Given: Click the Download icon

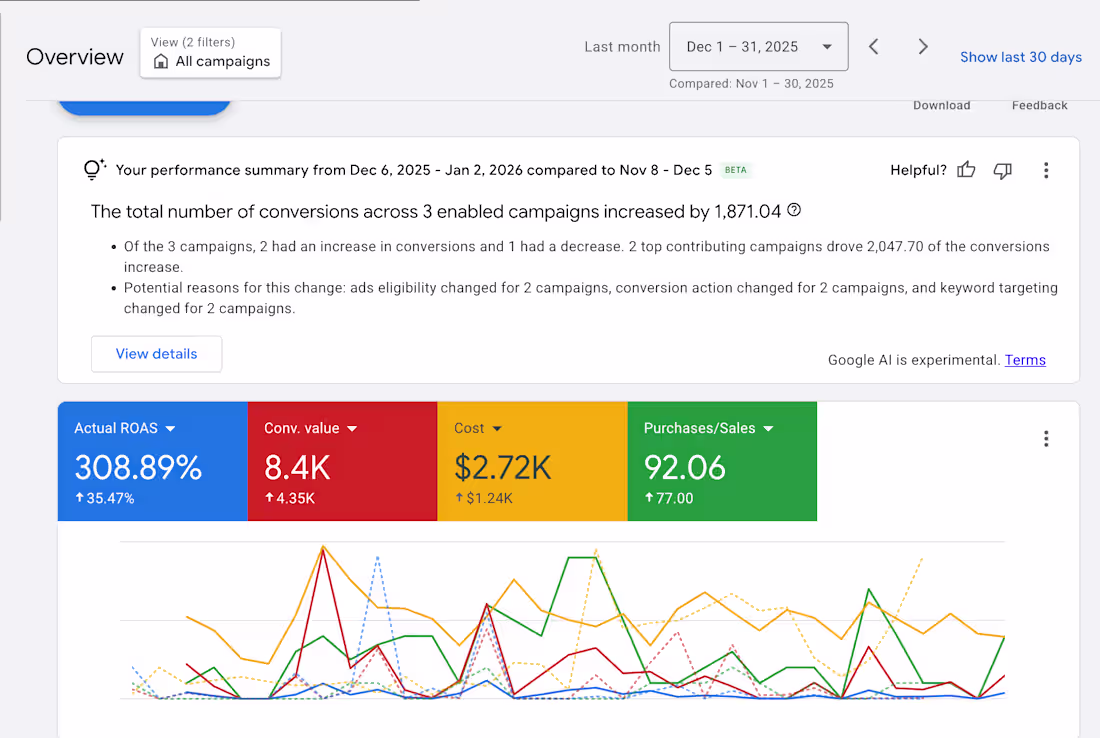Looking at the screenshot, I should (941, 105).
